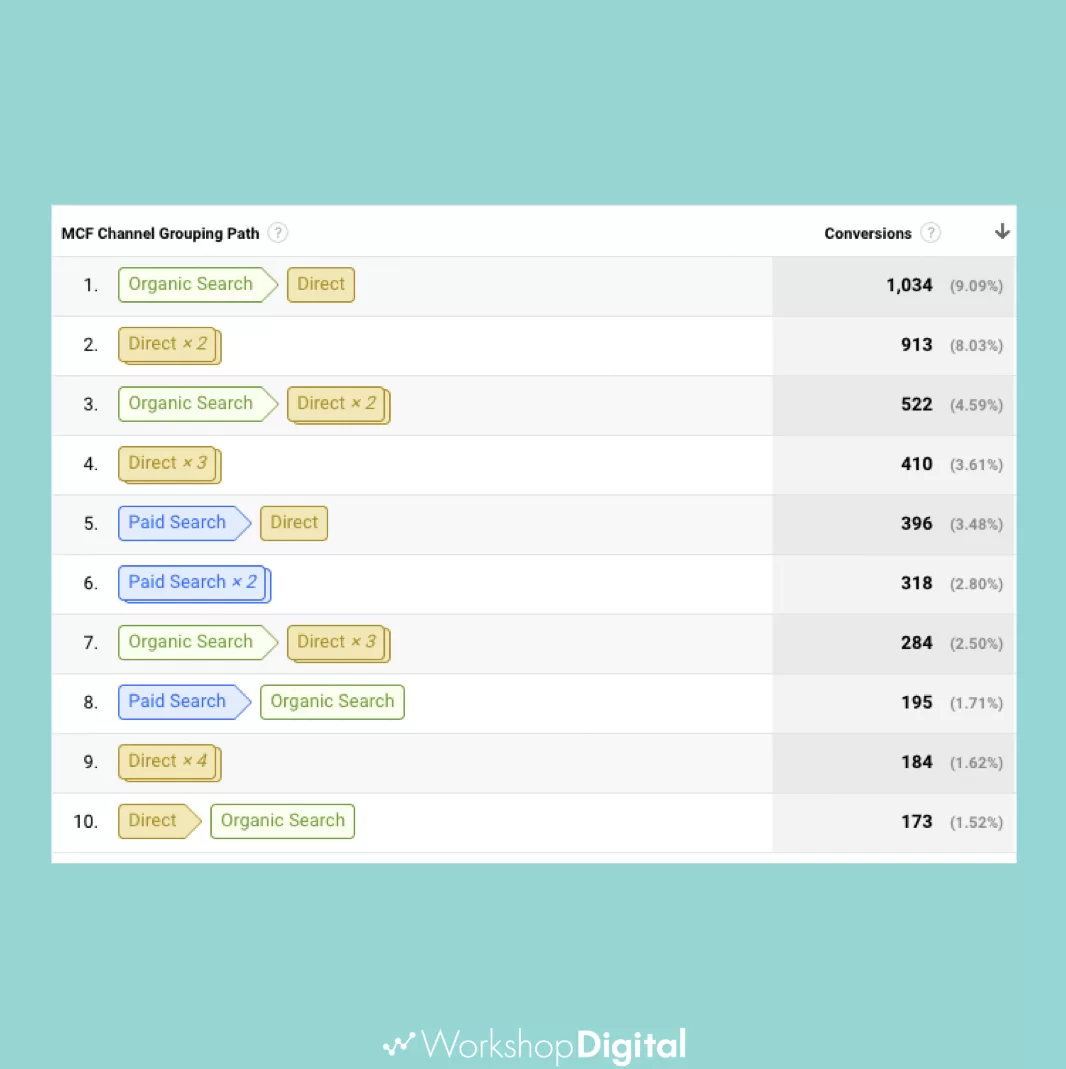Select the Paid Search × 2 tag
Screen dimensions: 1066x1069
click(x=194, y=584)
